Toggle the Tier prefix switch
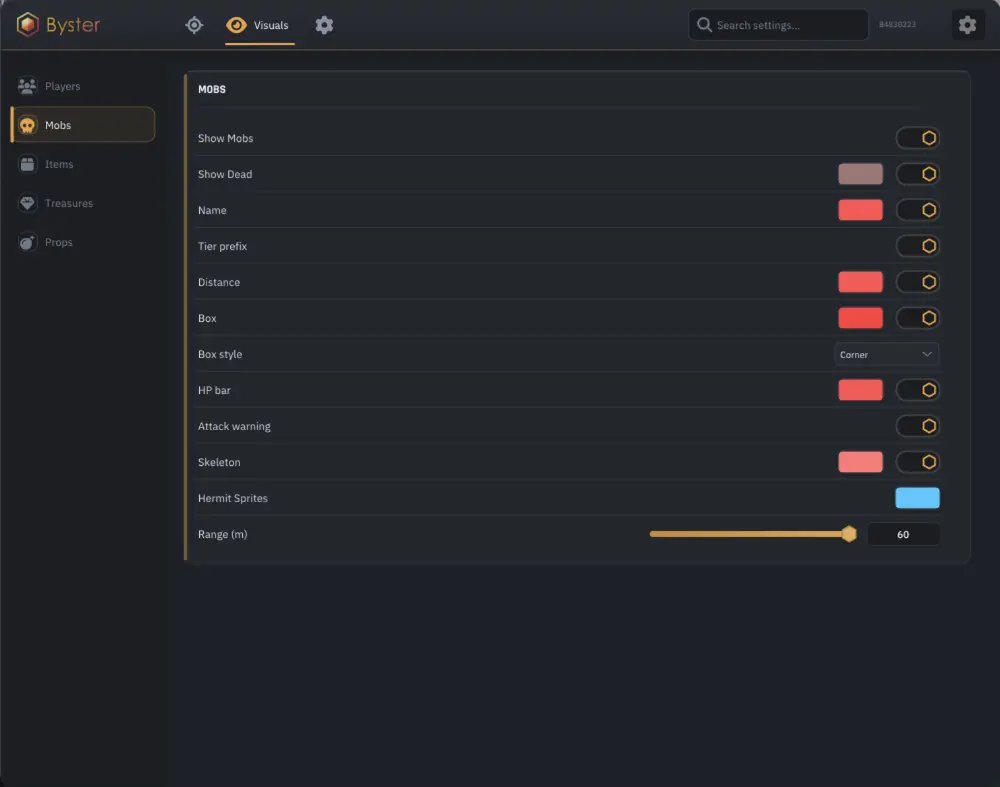1000x787 pixels. pyautogui.click(x=917, y=246)
